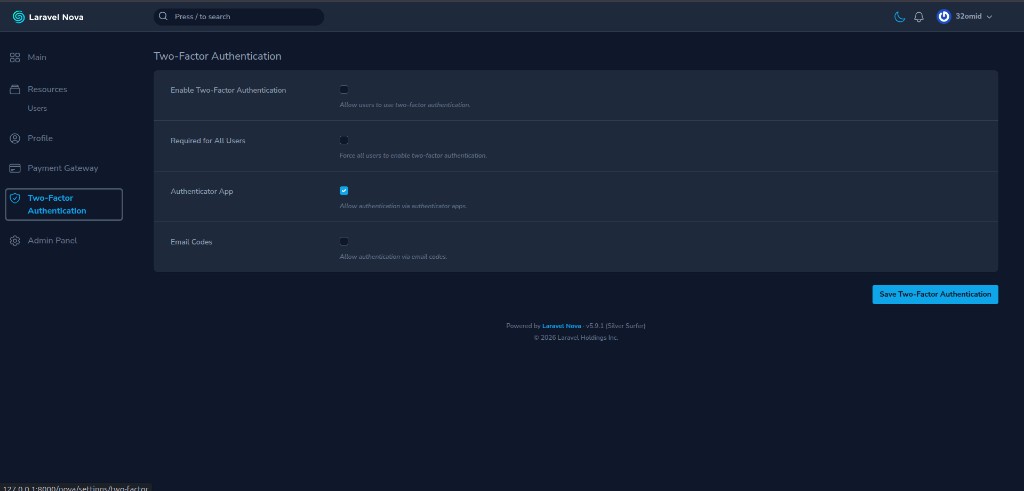Click the 32omid user avatar icon
Screen dimensions: 1024x491
pyautogui.click(x=943, y=17)
